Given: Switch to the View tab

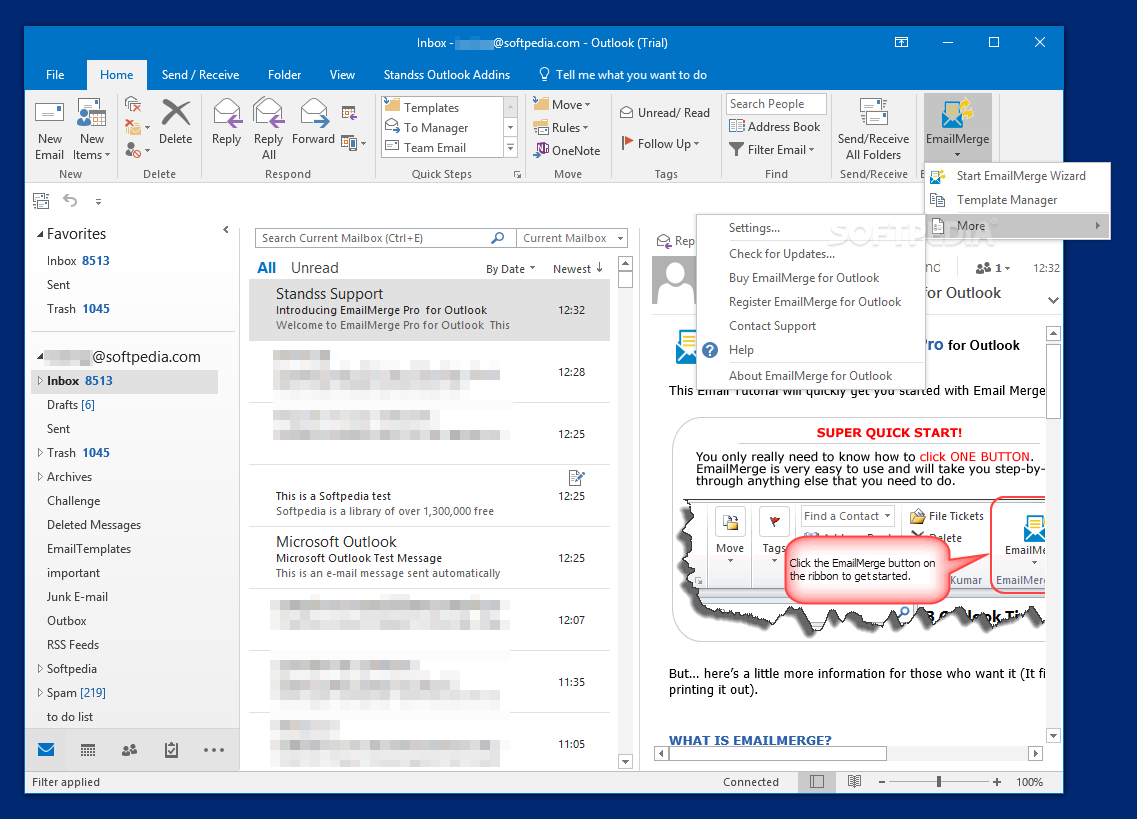Looking at the screenshot, I should point(342,75).
